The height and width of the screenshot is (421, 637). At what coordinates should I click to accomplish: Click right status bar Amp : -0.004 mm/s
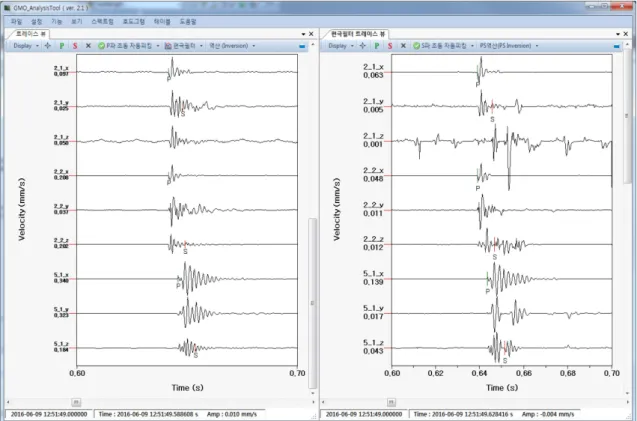pyautogui.click(x=548, y=414)
